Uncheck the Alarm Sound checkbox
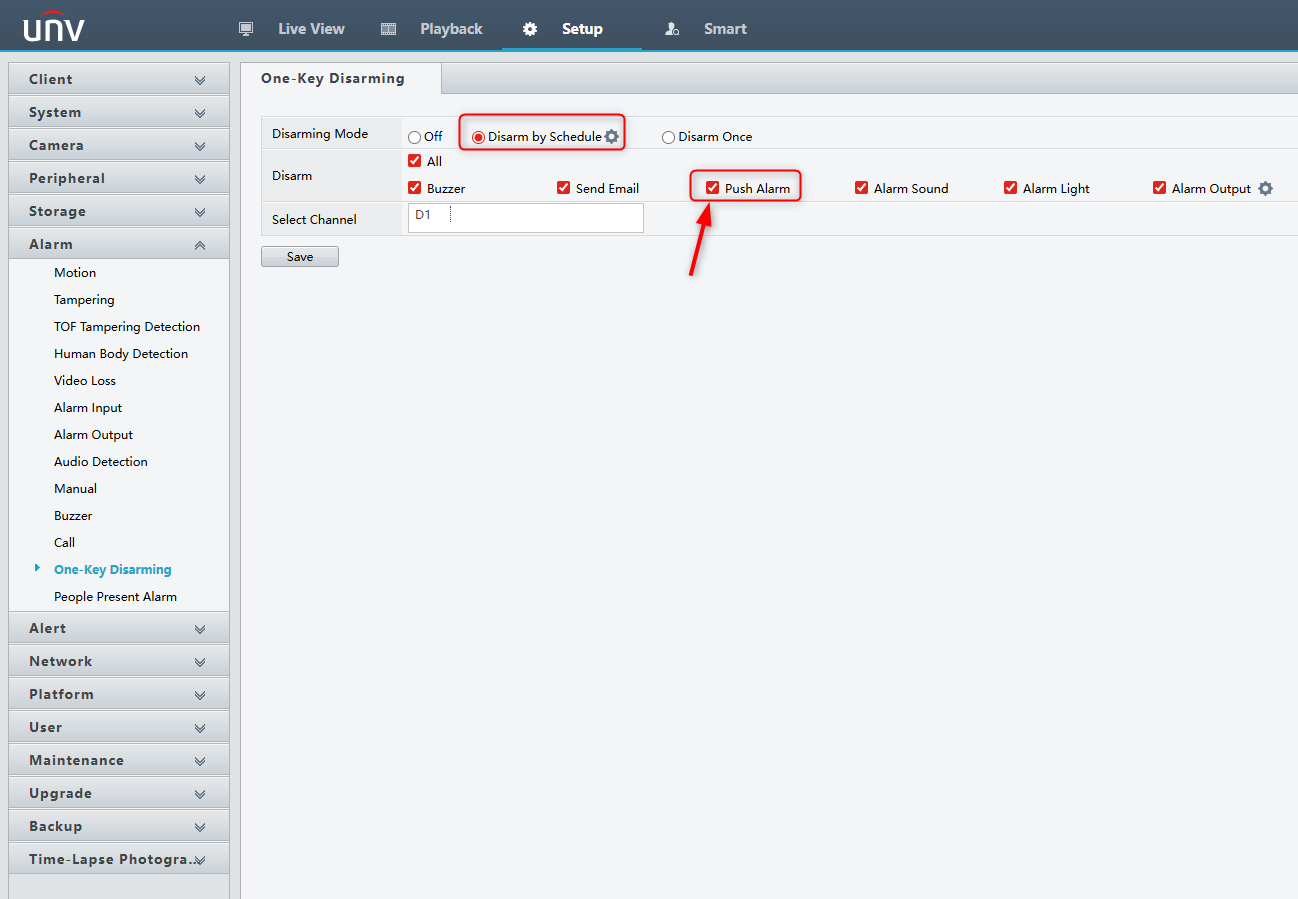Screen dimensions: 1298x899 (862, 188)
